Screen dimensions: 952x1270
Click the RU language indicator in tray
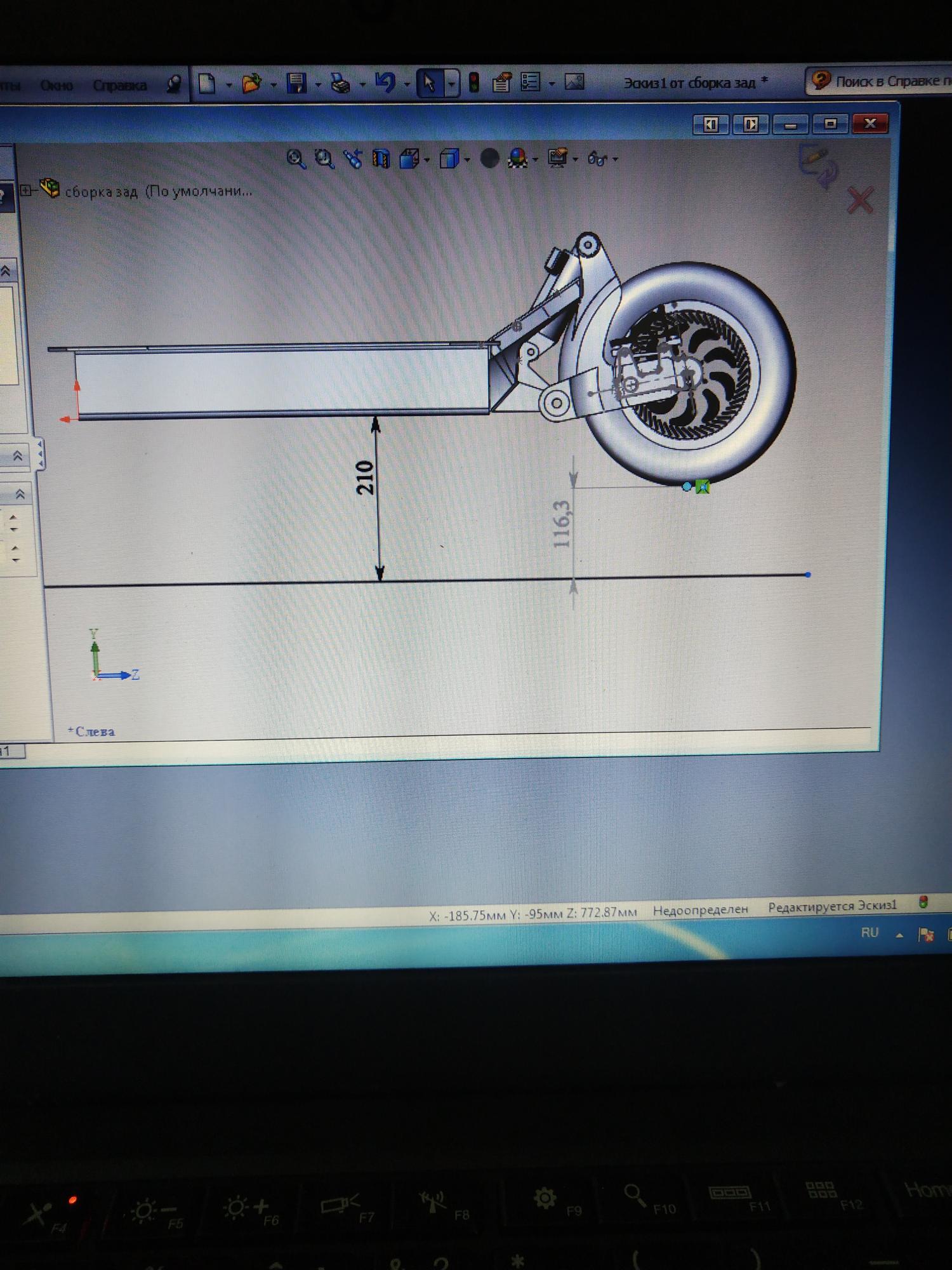pyautogui.click(x=869, y=932)
